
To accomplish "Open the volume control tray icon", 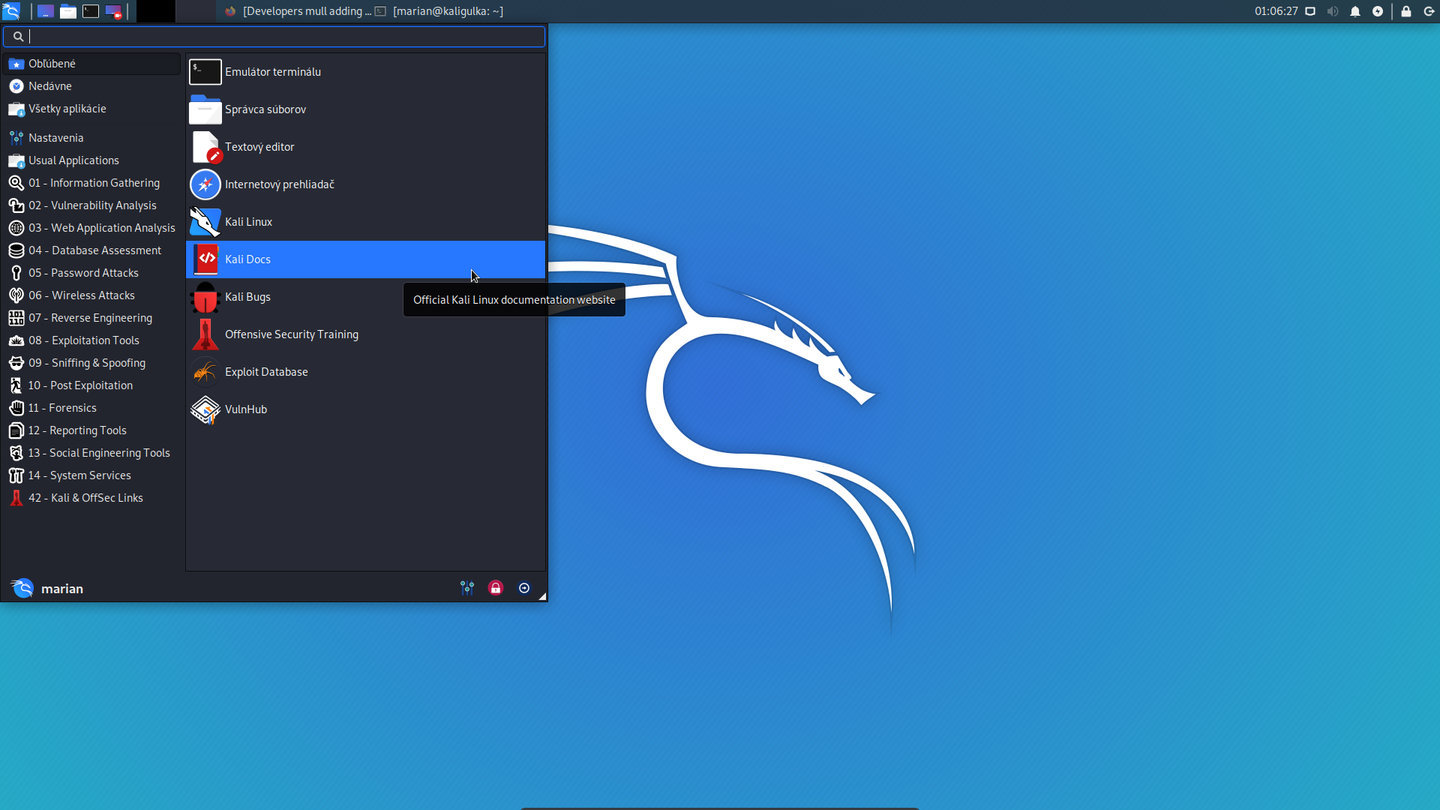I will click(x=1333, y=11).
